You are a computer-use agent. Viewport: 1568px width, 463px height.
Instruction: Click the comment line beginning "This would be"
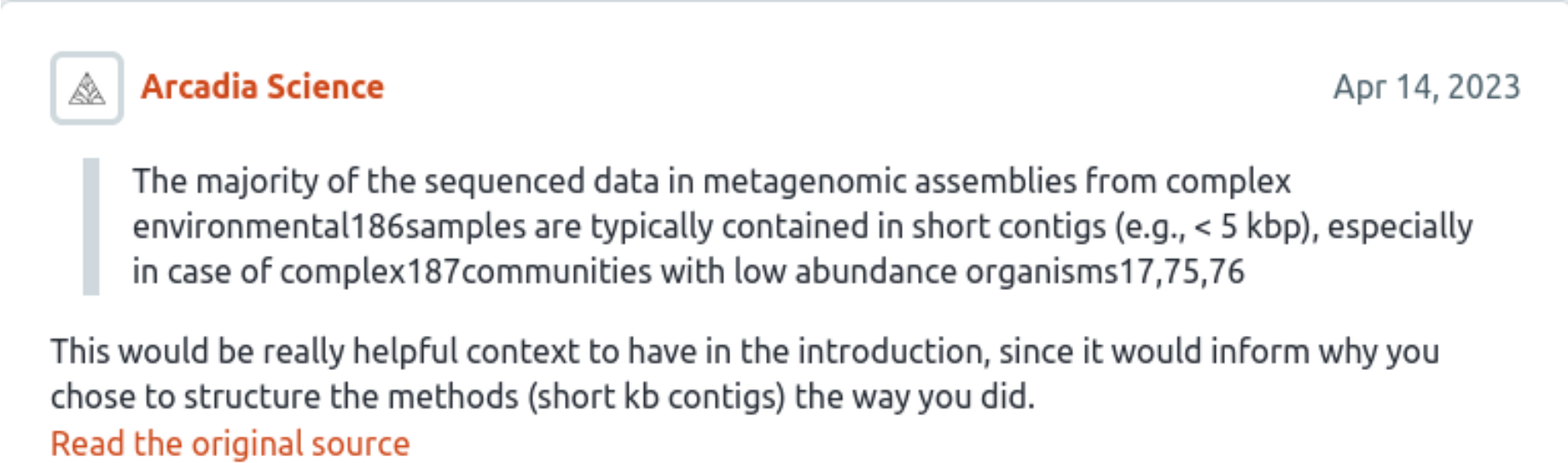click(x=744, y=351)
